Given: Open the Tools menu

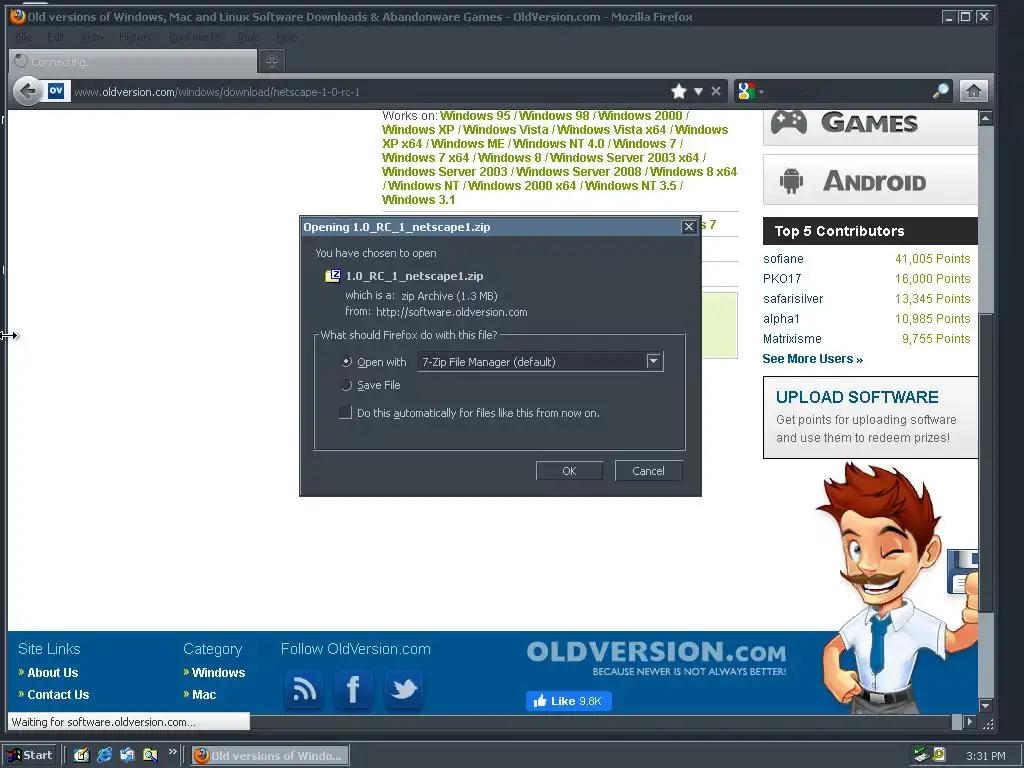Looking at the screenshot, I should pos(248,37).
